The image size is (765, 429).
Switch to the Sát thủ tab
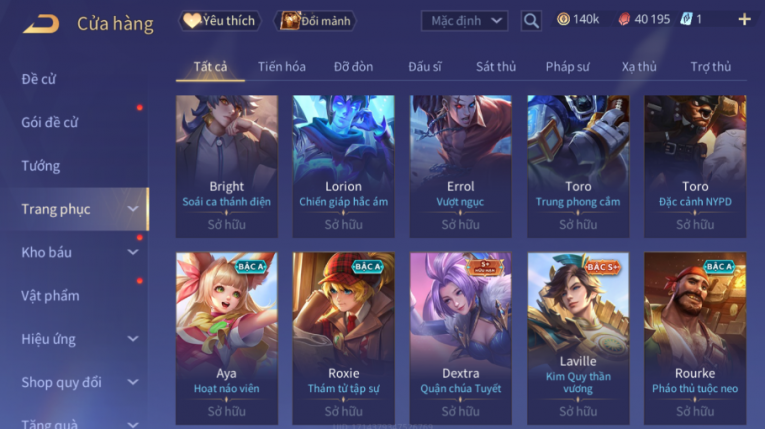pos(496,66)
